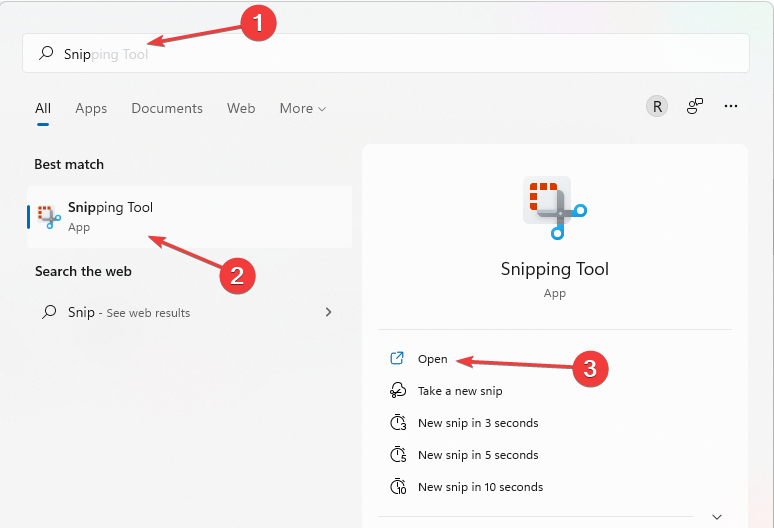Select the All tab
Viewport: 774px width, 528px height.
pyautogui.click(x=43, y=108)
